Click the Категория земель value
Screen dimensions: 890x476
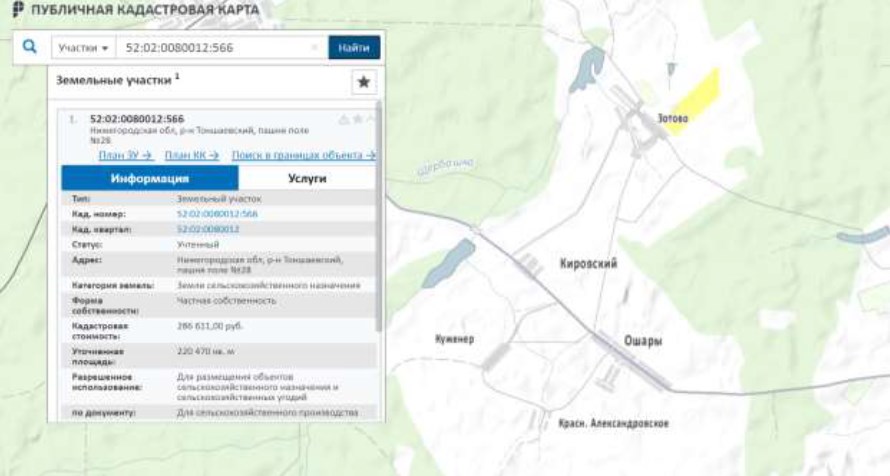click(x=268, y=285)
